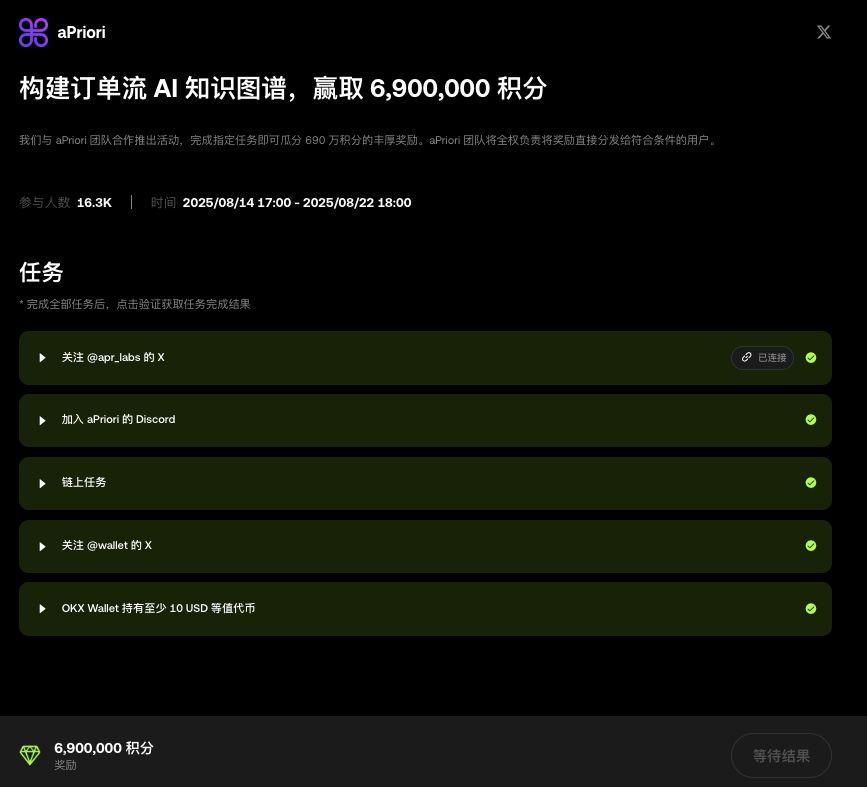Click the 2025/08/14 17:00 - 2025/08/22 18:00 time range
This screenshot has height=787, width=867.
coord(297,202)
